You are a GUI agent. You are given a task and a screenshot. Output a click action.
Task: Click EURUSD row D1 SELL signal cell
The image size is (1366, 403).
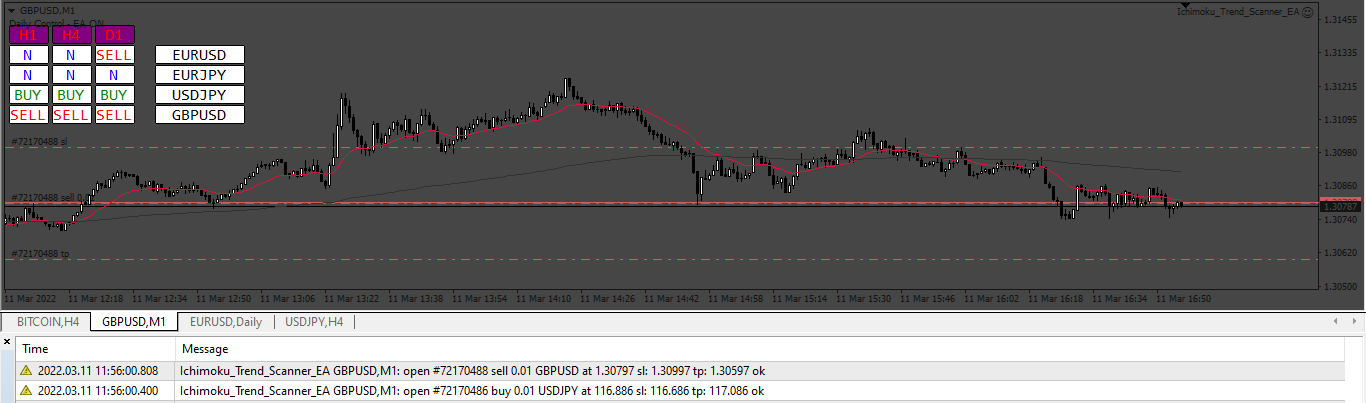(114, 55)
